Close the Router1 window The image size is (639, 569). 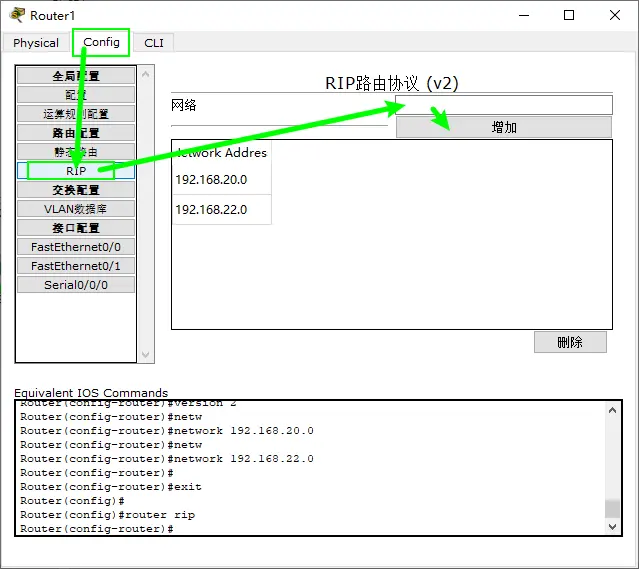(615, 15)
